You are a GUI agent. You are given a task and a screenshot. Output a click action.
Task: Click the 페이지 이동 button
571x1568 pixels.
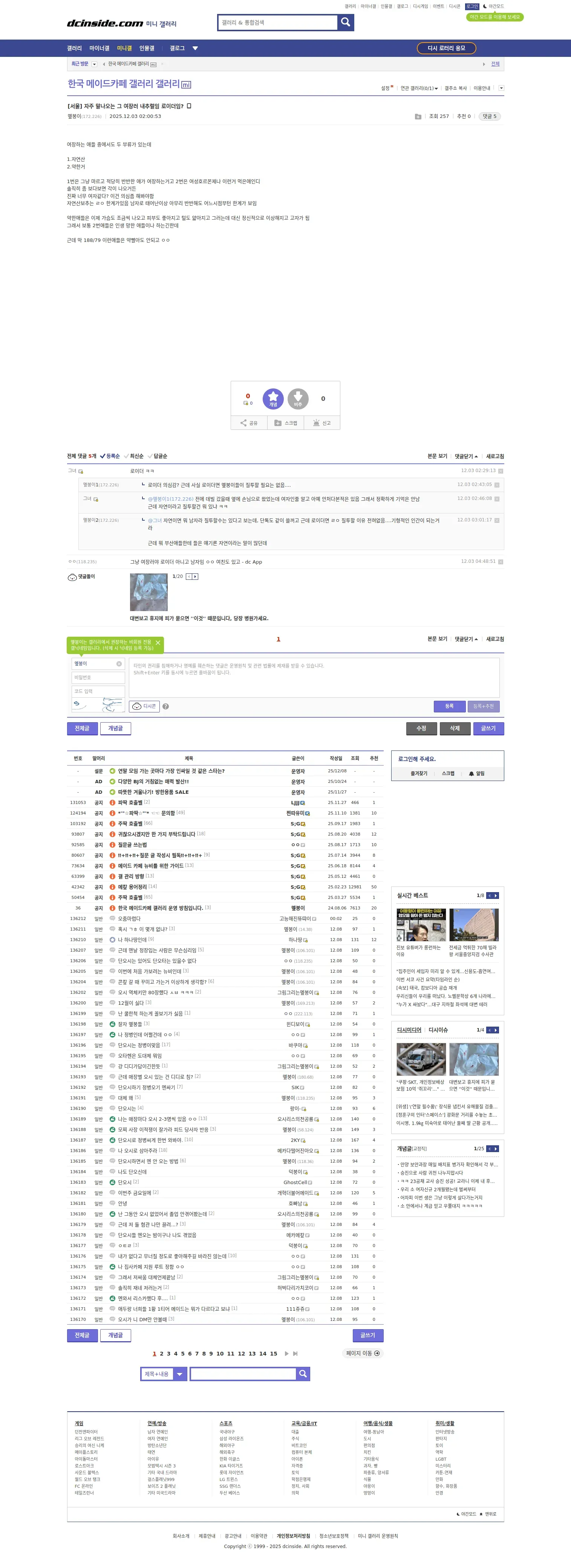pyautogui.click(x=363, y=1354)
